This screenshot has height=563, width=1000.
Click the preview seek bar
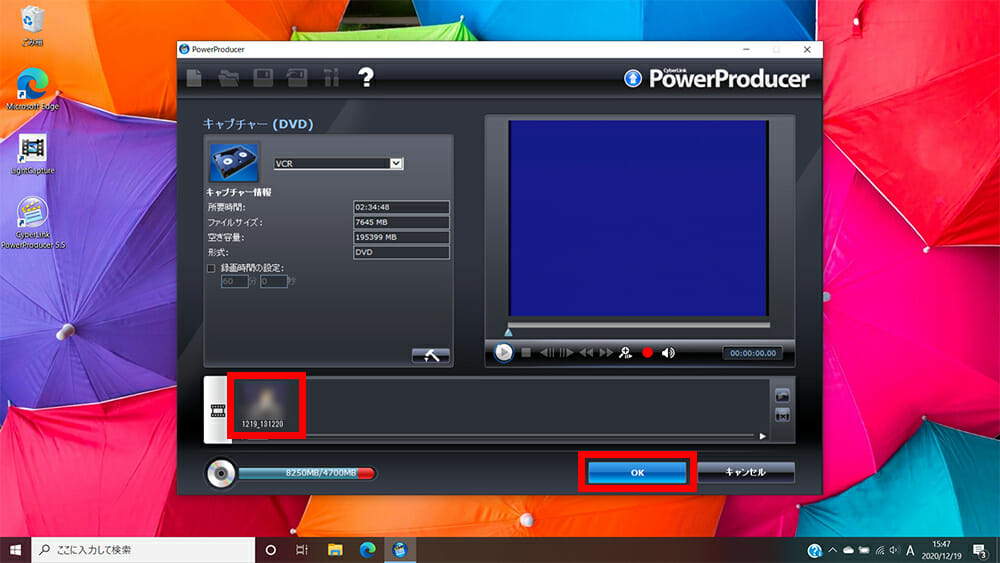(x=638, y=325)
